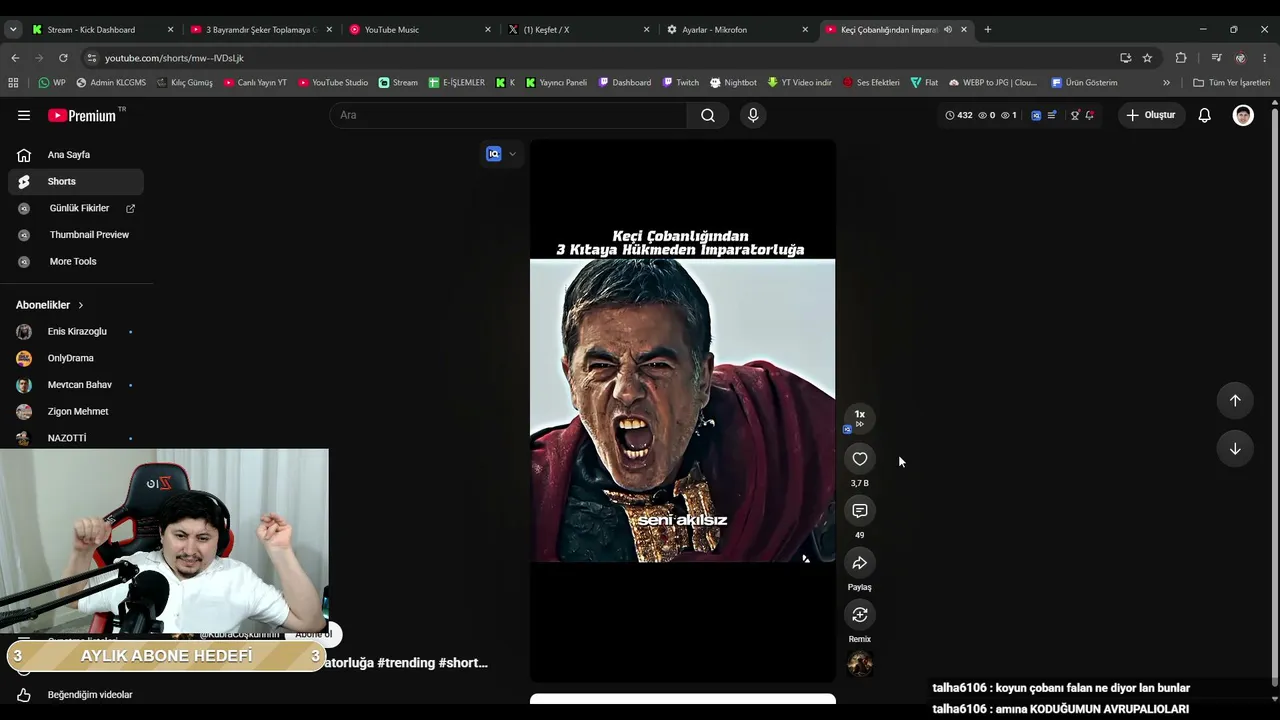This screenshot has width=1280, height=720.
Task: Show more bookmarks with the chevron
Action: (1166, 83)
